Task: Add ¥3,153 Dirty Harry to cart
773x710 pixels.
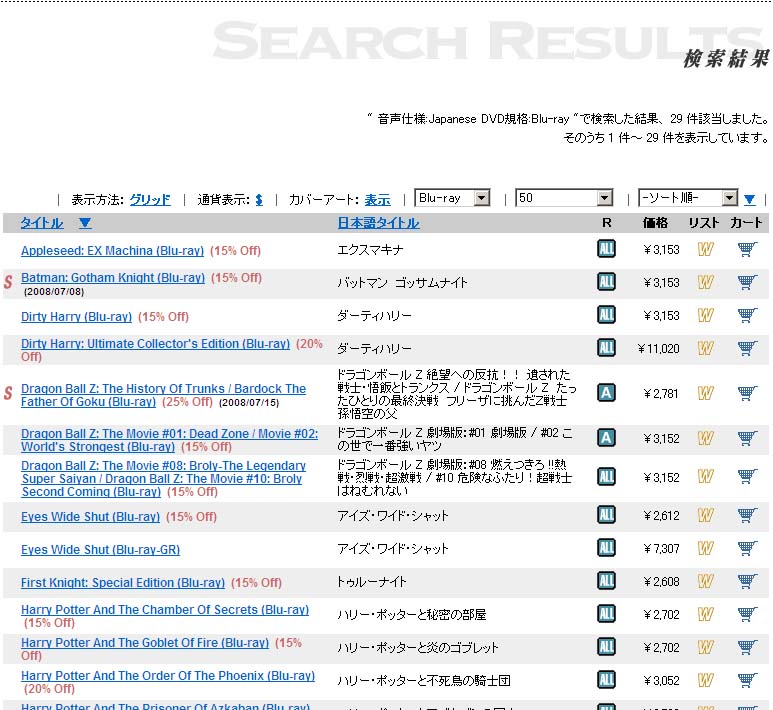Action: 747,316
